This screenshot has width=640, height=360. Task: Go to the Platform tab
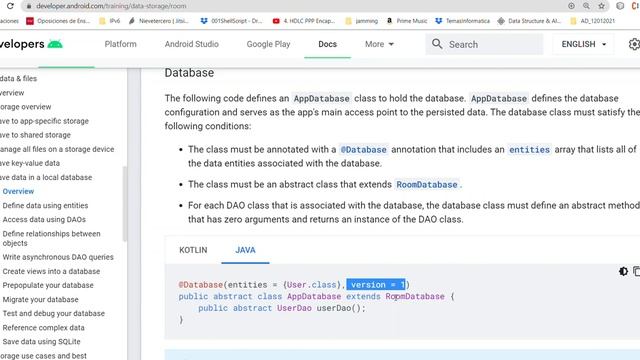point(120,44)
